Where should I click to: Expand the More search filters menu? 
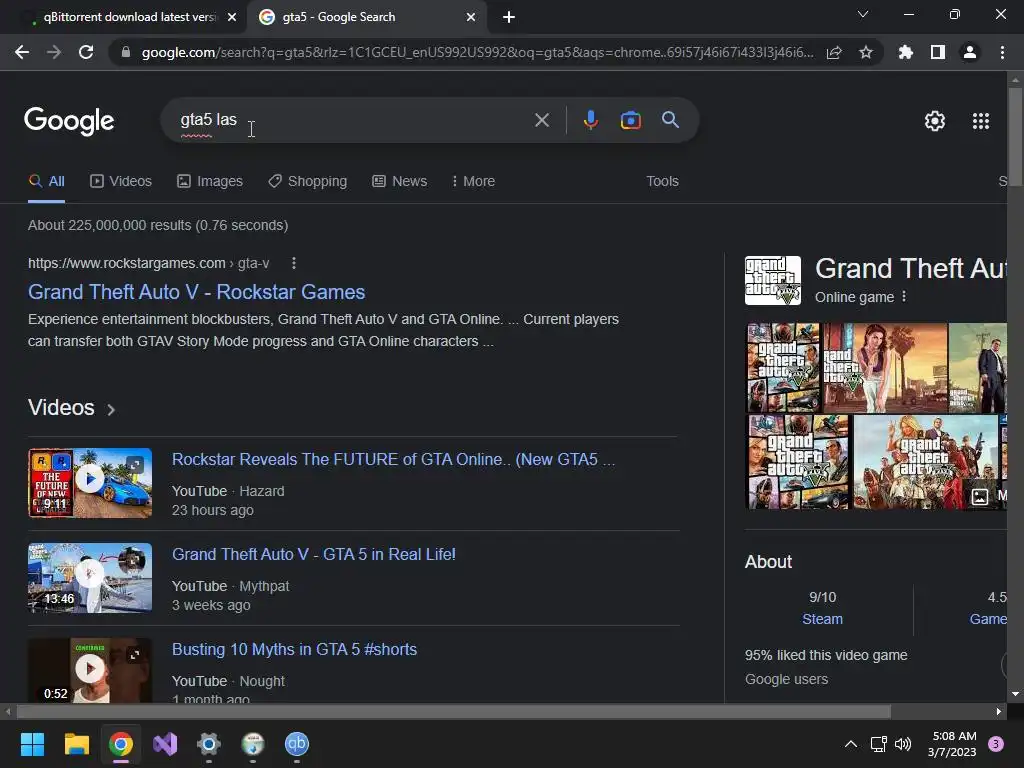[473, 181]
